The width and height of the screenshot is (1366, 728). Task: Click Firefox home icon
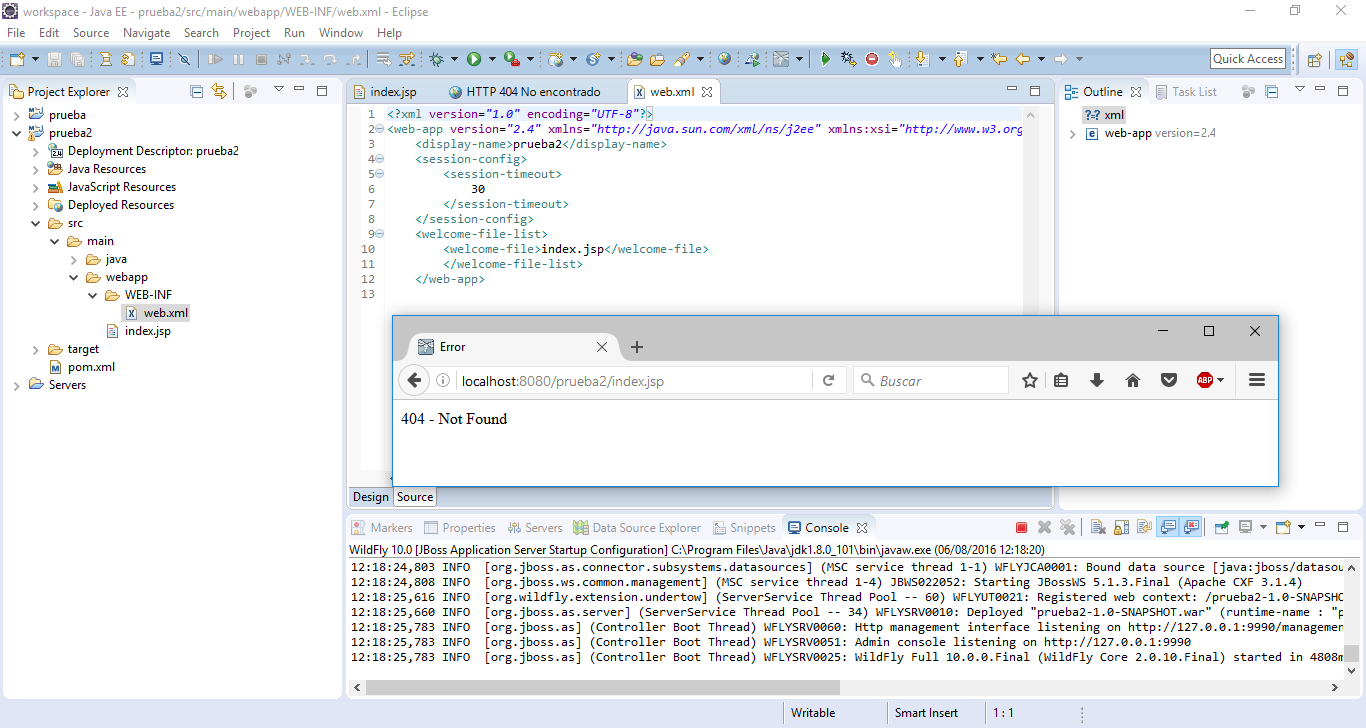click(x=1133, y=380)
